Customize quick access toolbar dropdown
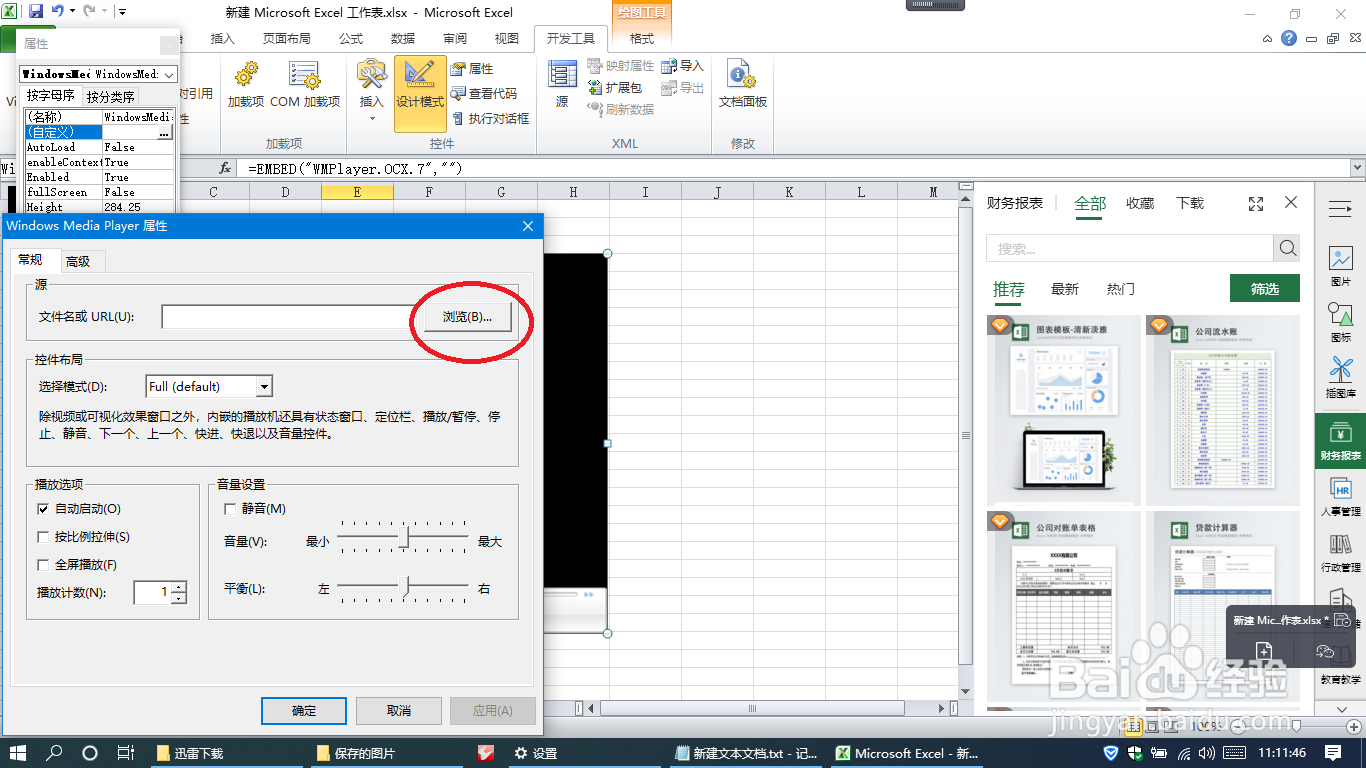The height and width of the screenshot is (768, 1366). [122, 12]
